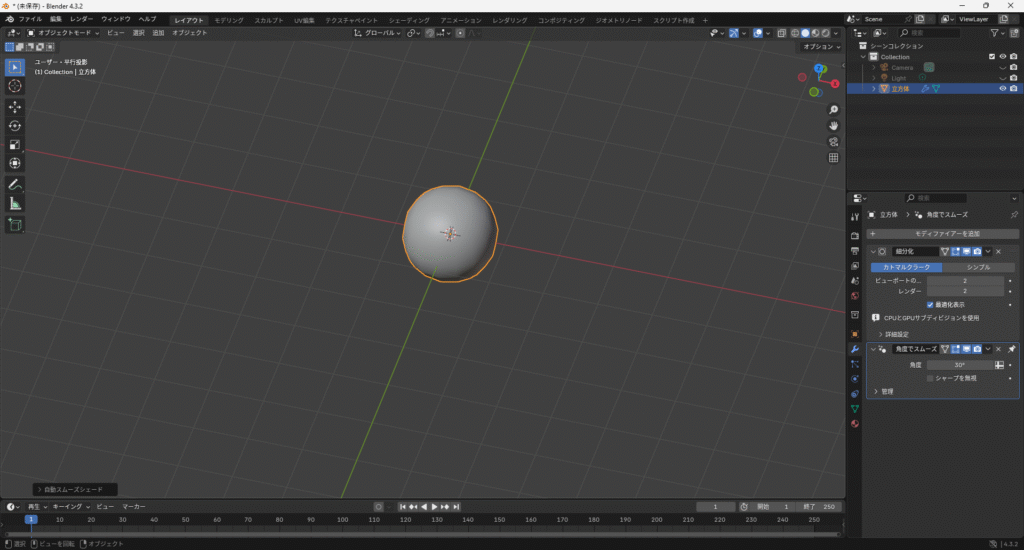Open the 追加 menu in viewport header

click(x=159, y=33)
